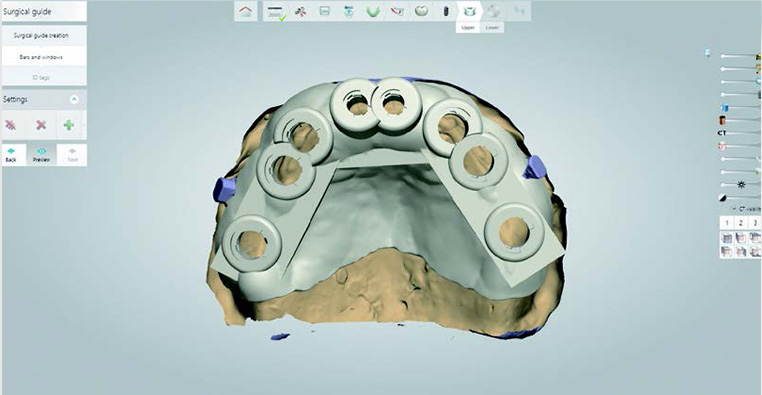Switch to the Lower jaw tab
The width and height of the screenshot is (762, 395).
(492, 28)
